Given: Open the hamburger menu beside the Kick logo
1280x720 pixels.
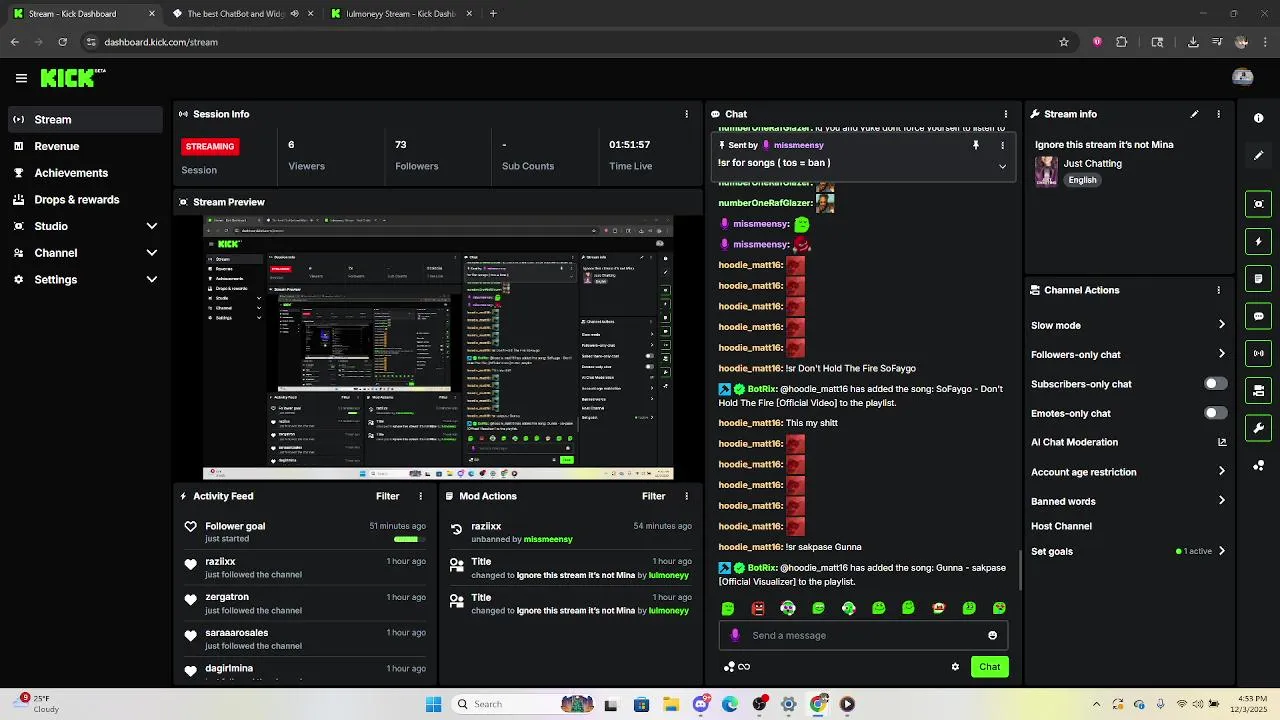Looking at the screenshot, I should (21, 78).
